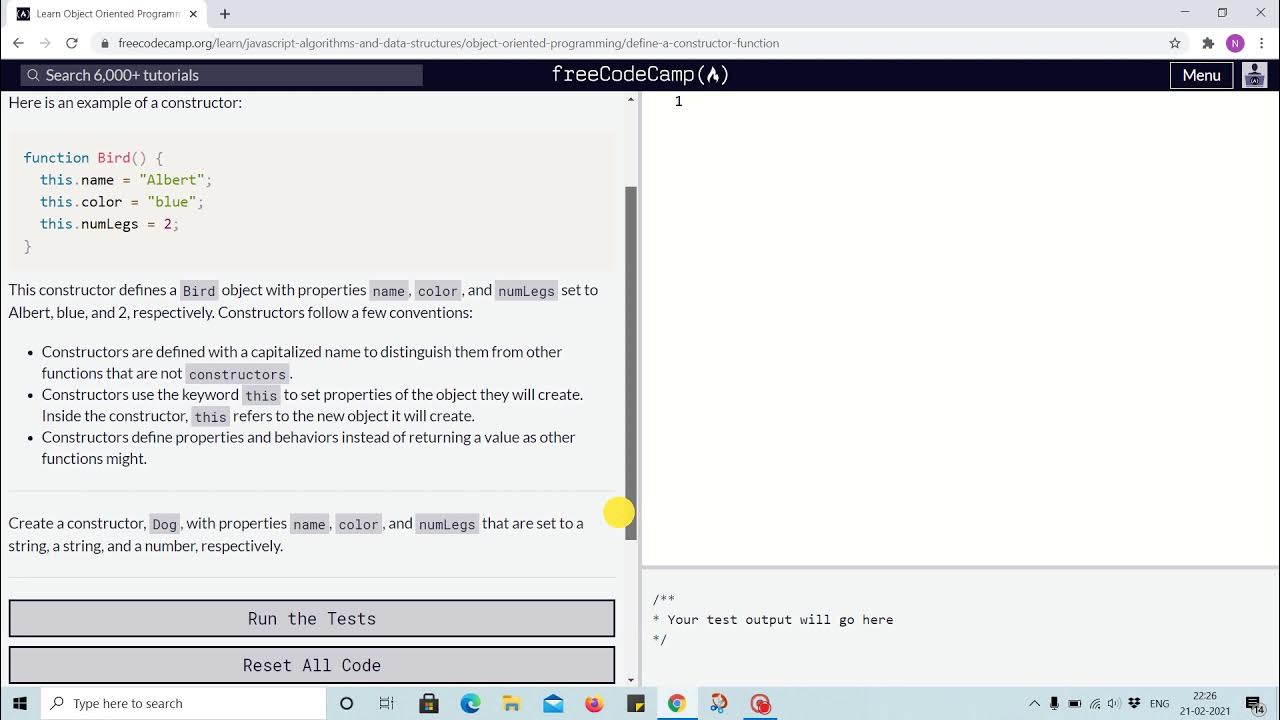This screenshot has height=720, width=1280.
Task: Minimize the Chrome window
Action: coord(1185,13)
